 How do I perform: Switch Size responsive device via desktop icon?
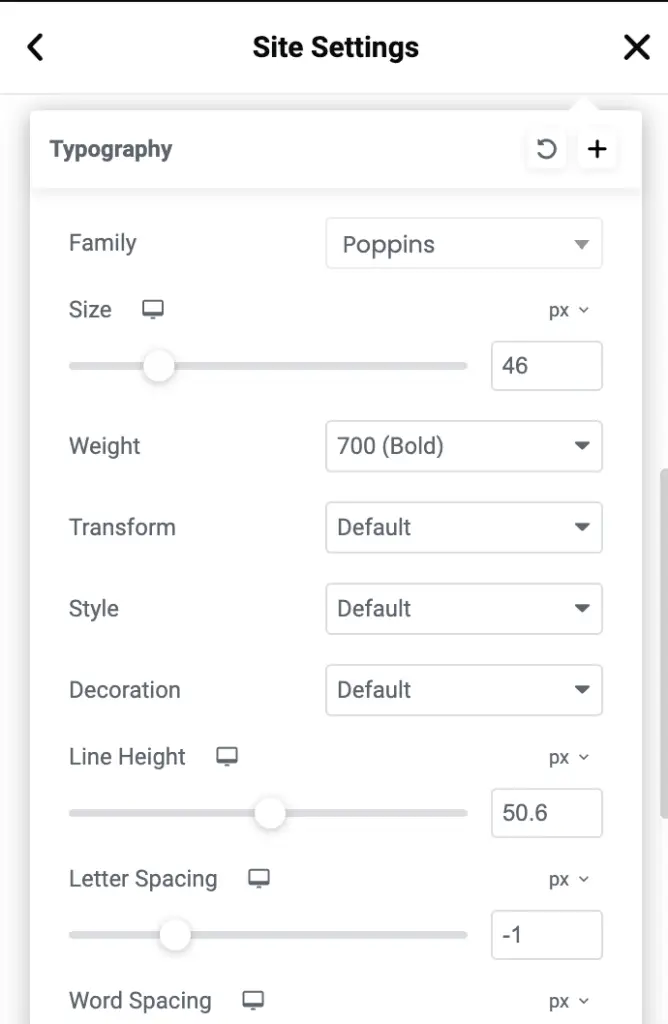coord(153,309)
